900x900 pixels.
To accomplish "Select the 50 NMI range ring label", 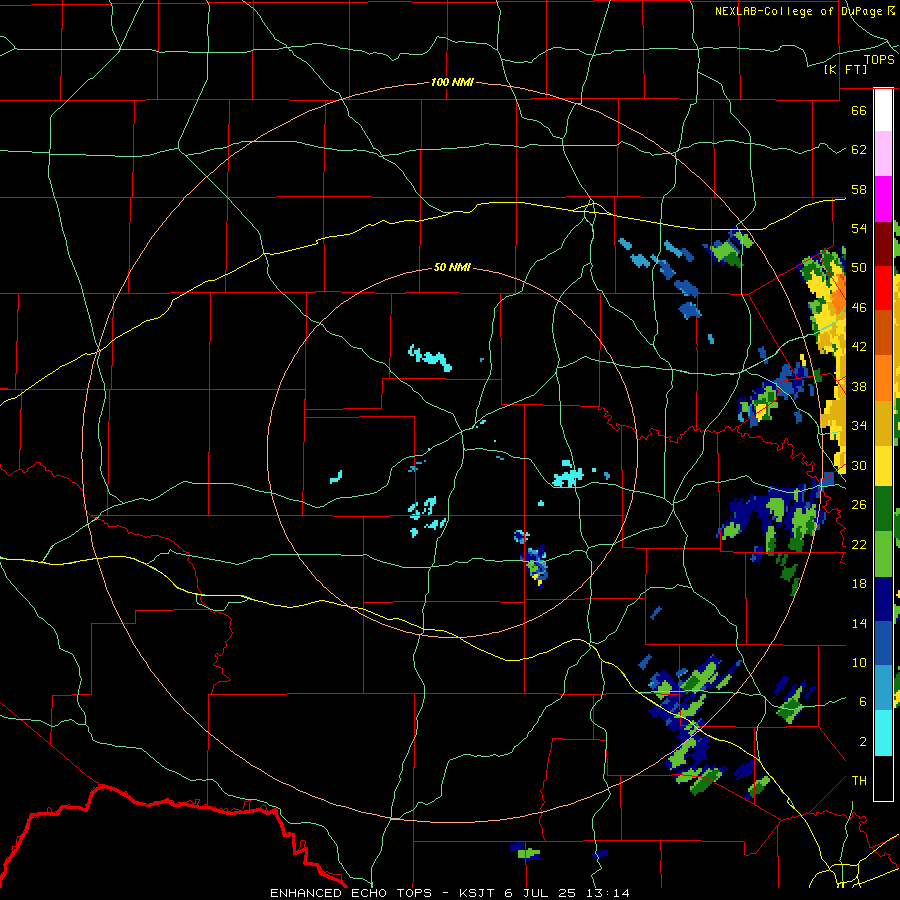I will [452, 267].
